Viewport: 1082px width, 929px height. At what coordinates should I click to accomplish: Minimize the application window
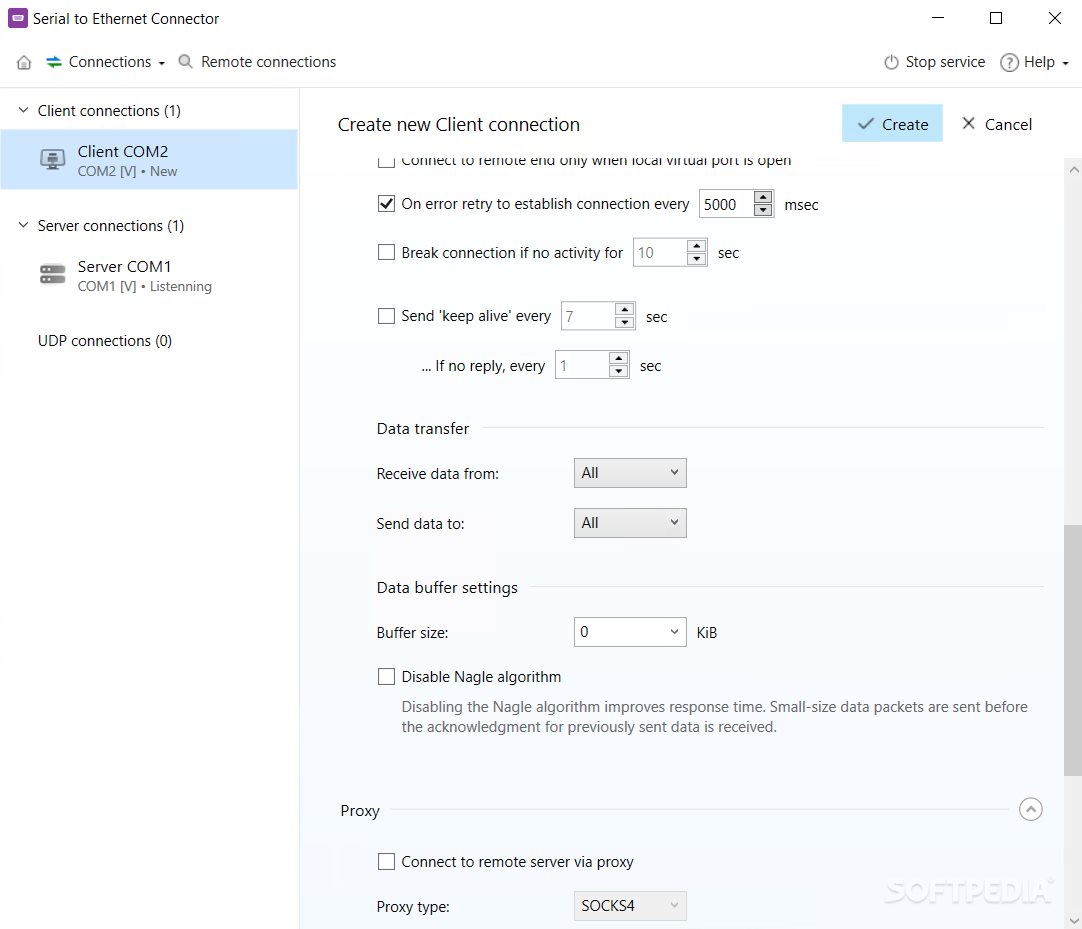(x=937, y=19)
